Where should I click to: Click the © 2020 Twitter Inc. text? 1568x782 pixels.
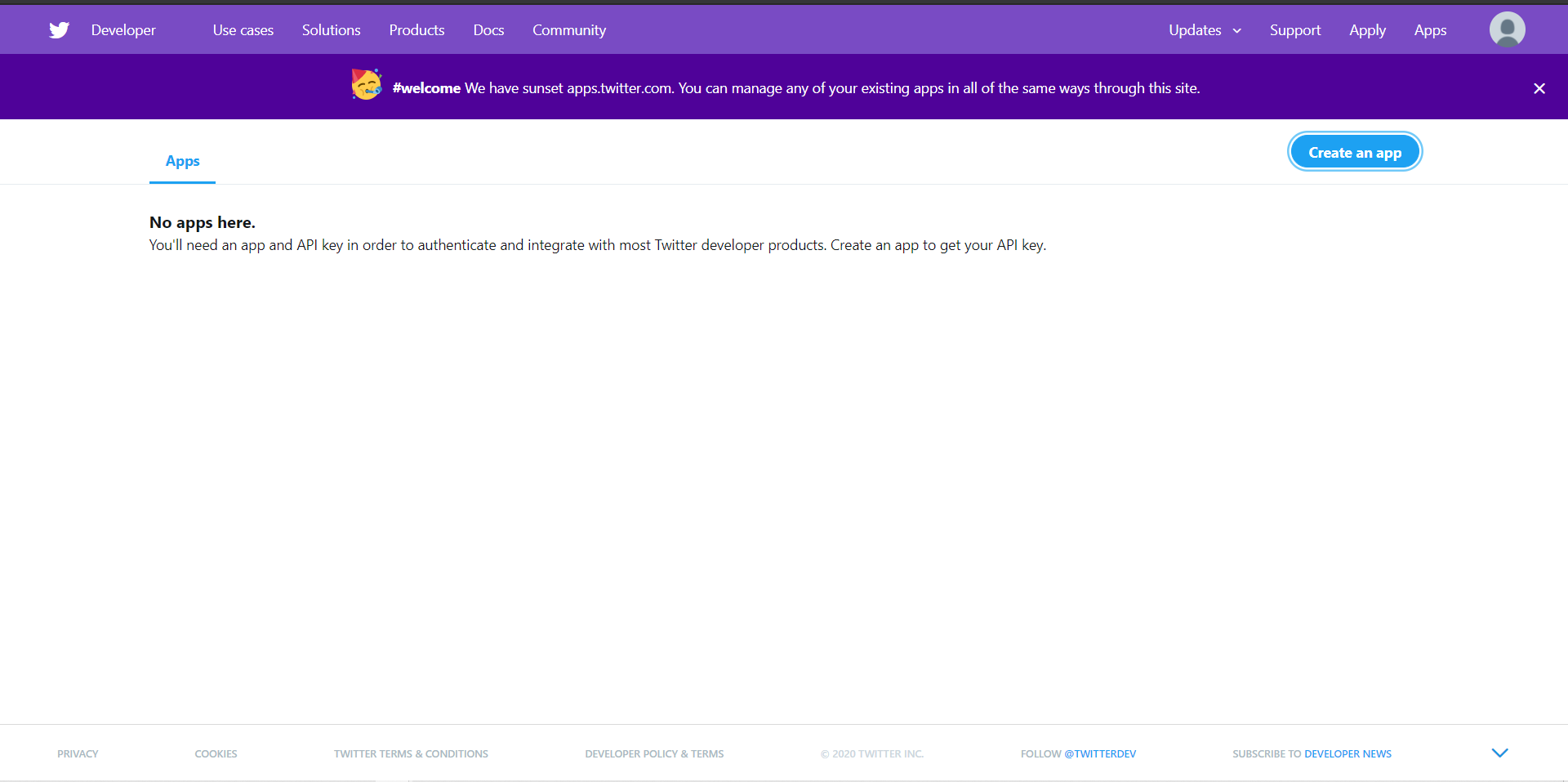871,753
